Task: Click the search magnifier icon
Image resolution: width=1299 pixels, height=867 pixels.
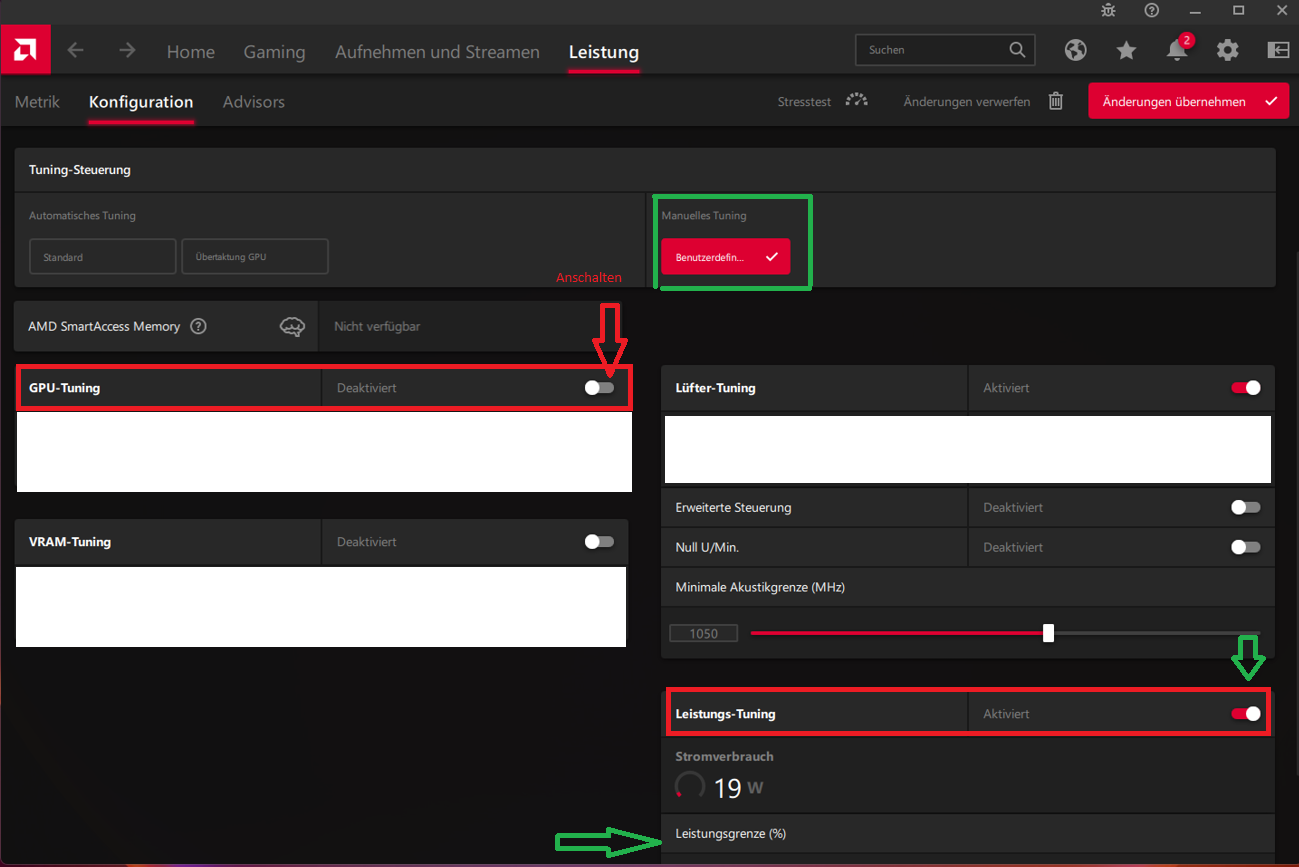Action: 1017,50
